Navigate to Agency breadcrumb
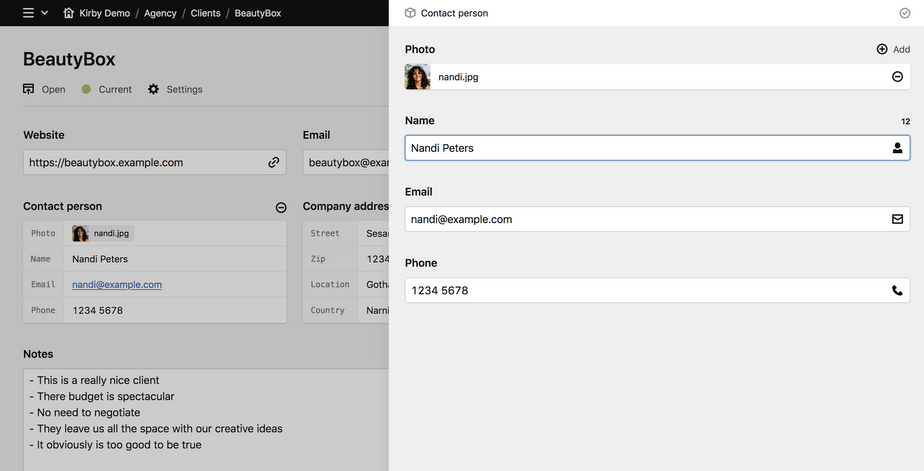This screenshot has width=924, height=471. point(159,13)
